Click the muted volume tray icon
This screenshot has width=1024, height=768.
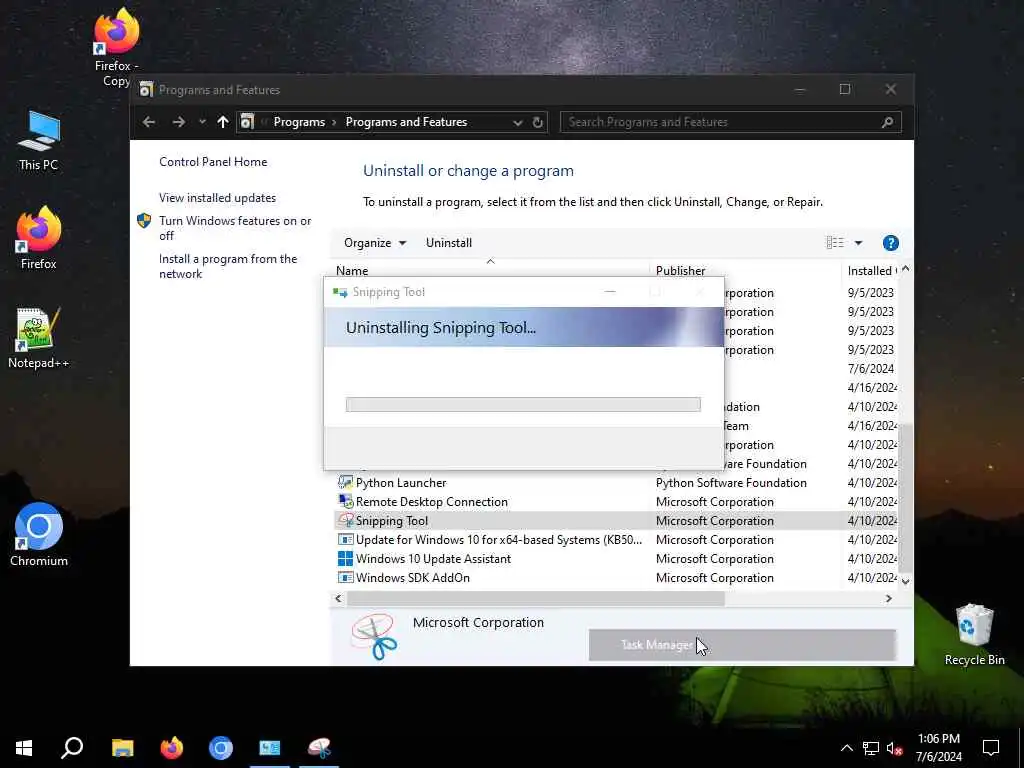[x=894, y=748]
